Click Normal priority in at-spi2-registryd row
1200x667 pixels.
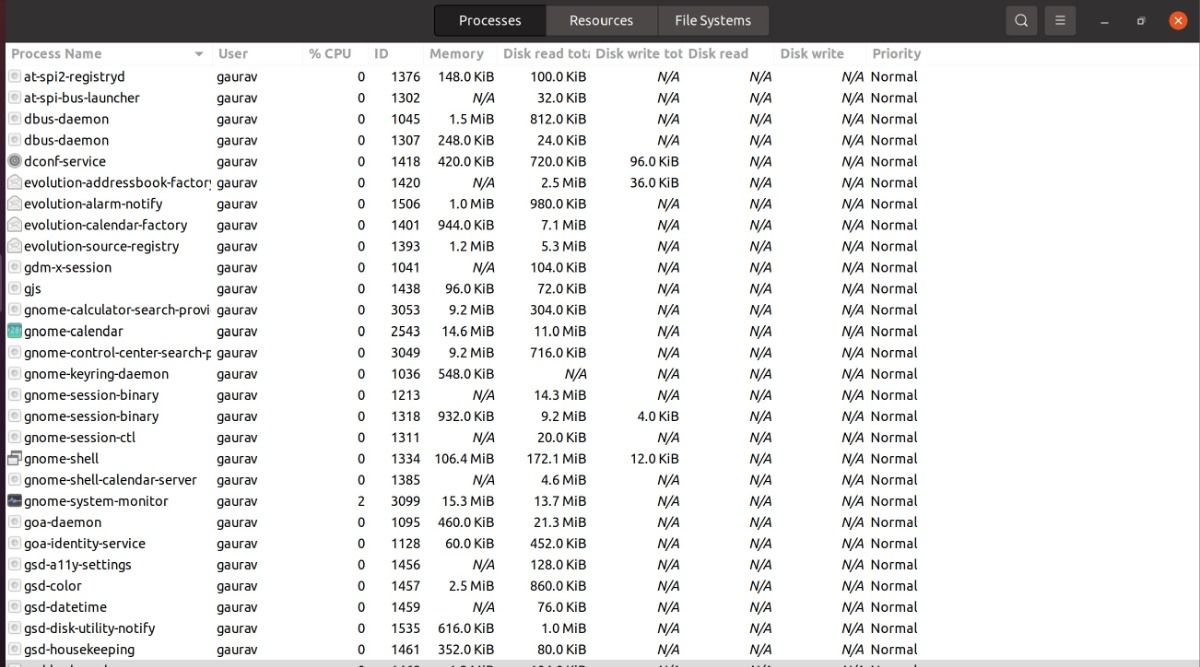click(x=894, y=76)
